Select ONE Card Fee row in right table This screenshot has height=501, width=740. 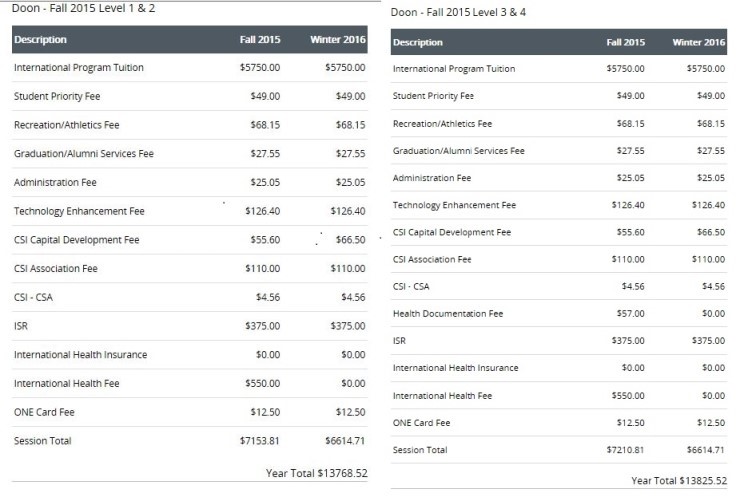[x=559, y=423]
